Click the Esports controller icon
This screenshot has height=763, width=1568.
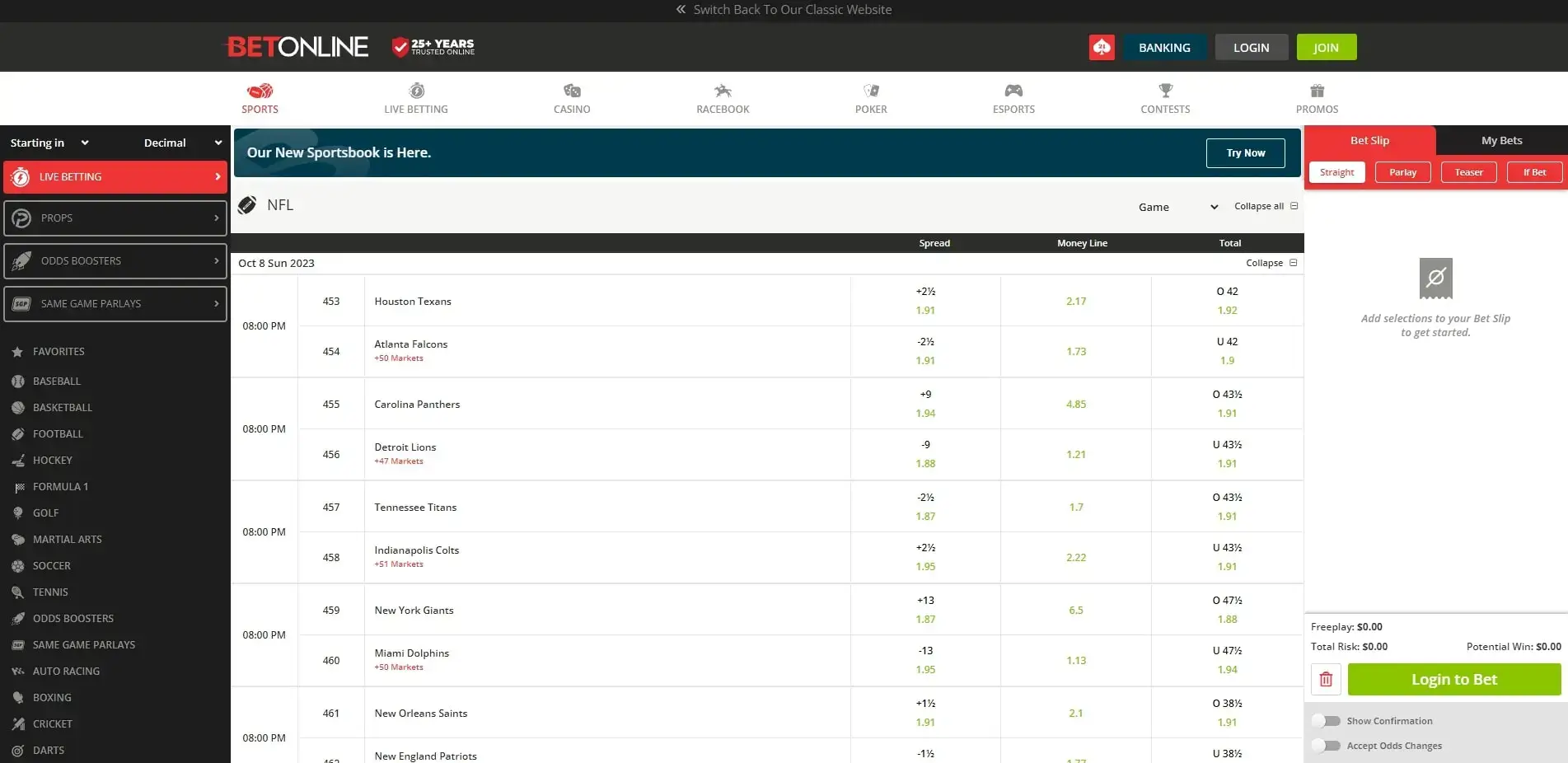pyautogui.click(x=1013, y=91)
